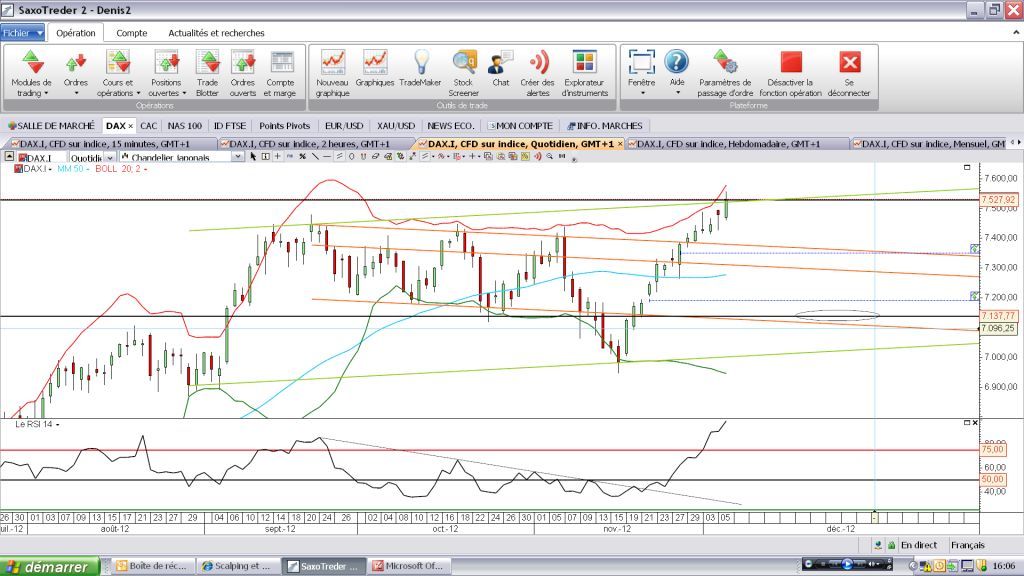Open the MON COMPTE workspace tab

point(520,125)
